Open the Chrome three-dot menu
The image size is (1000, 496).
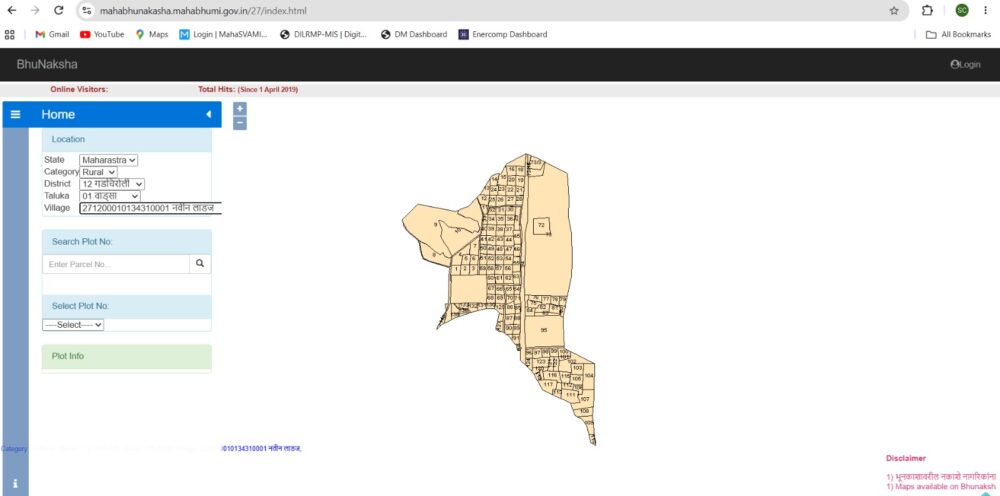(985, 11)
